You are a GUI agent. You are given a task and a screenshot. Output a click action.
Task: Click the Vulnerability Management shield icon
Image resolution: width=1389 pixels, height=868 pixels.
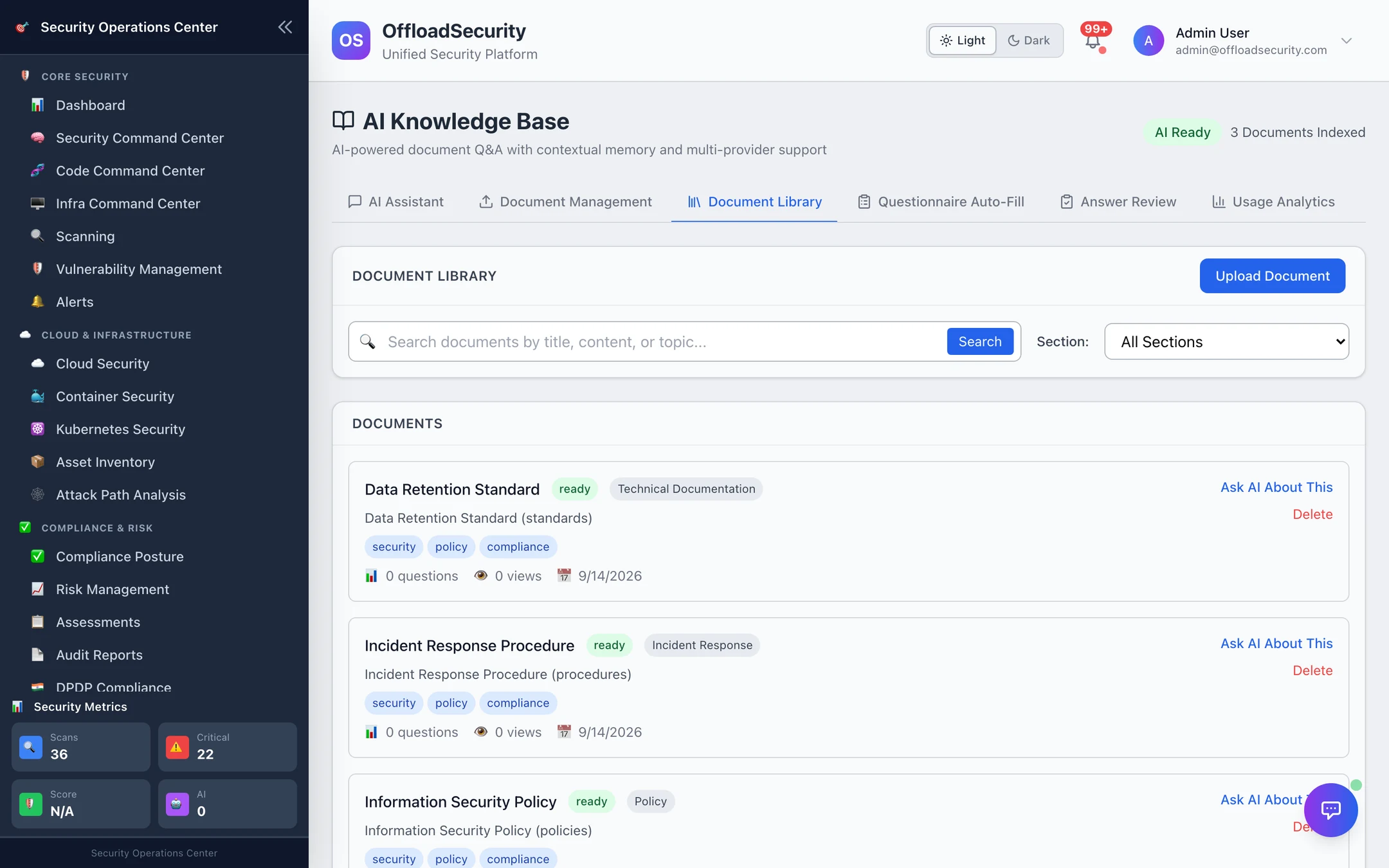pyautogui.click(x=38, y=269)
